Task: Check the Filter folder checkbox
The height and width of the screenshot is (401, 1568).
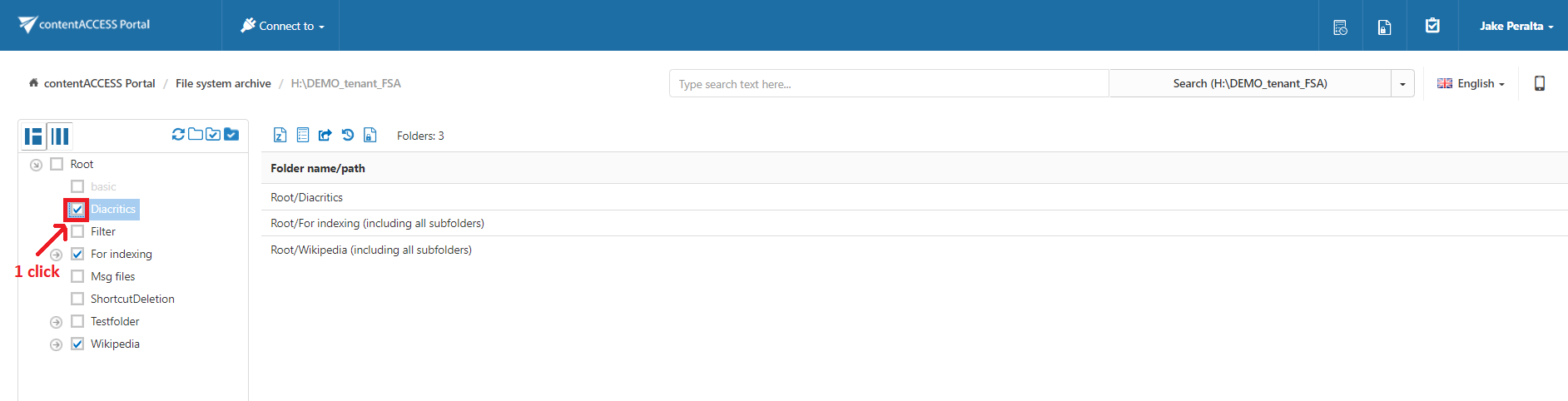Action: click(x=77, y=231)
